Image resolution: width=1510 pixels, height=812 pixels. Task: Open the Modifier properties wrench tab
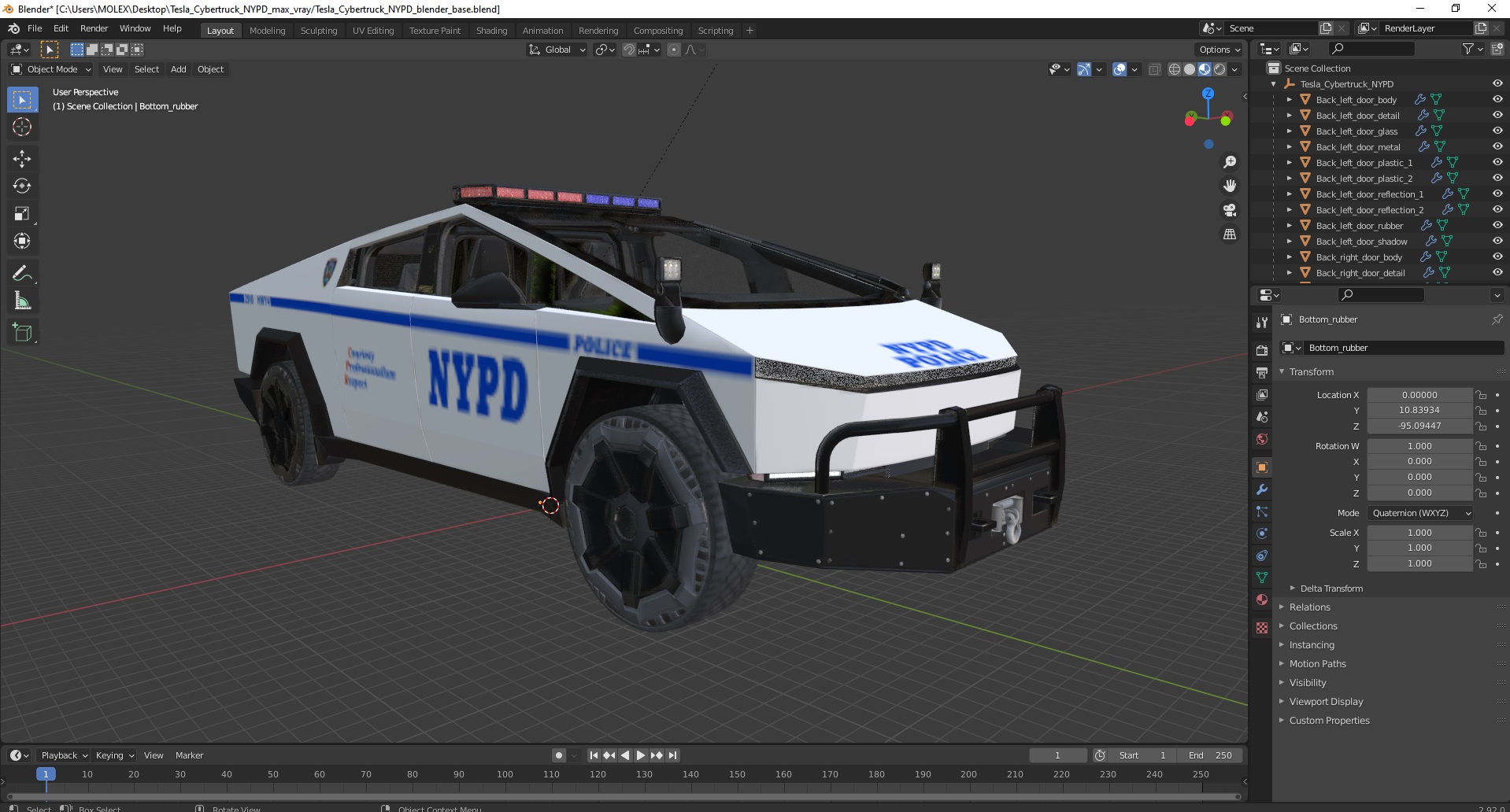pyautogui.click(x=1262, y=489)
